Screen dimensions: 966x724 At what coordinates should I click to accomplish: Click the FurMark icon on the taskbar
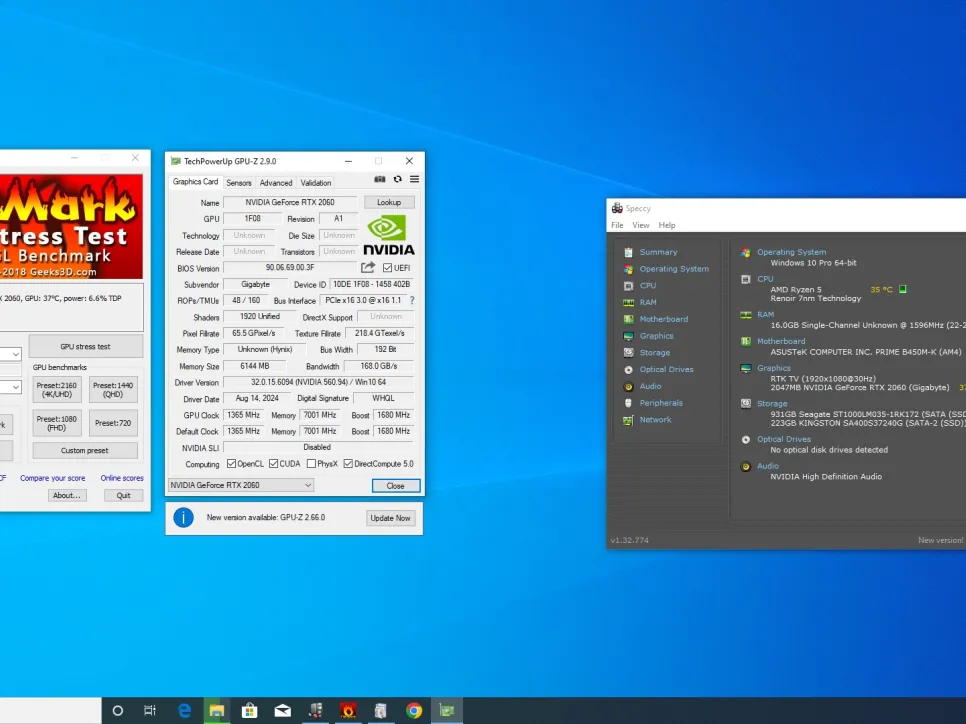click(x=348, y=710)
